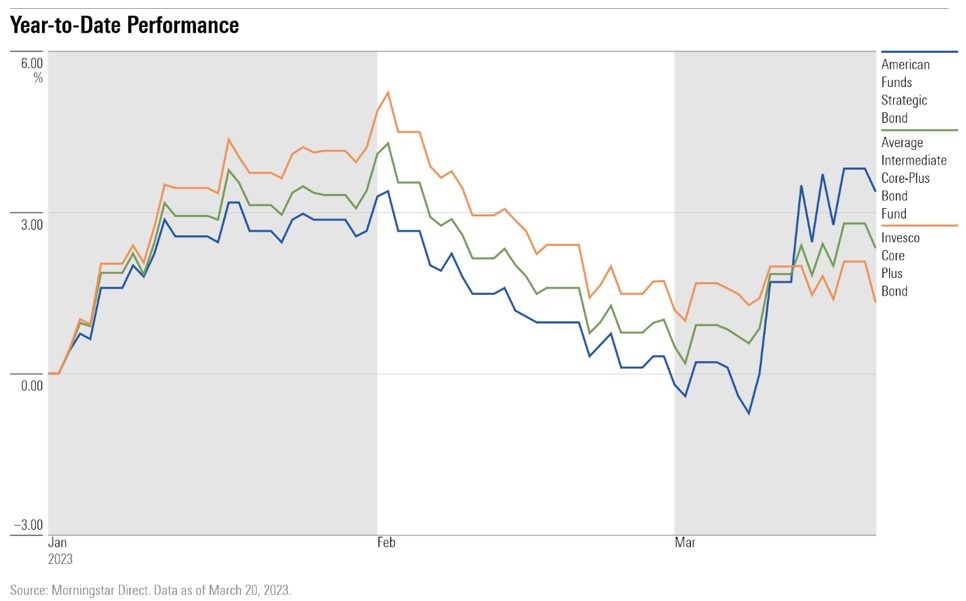Click the blue line's endpoint at chart's right edge
Viewport: 966px width, 601px height.
[x=875, y=190]
